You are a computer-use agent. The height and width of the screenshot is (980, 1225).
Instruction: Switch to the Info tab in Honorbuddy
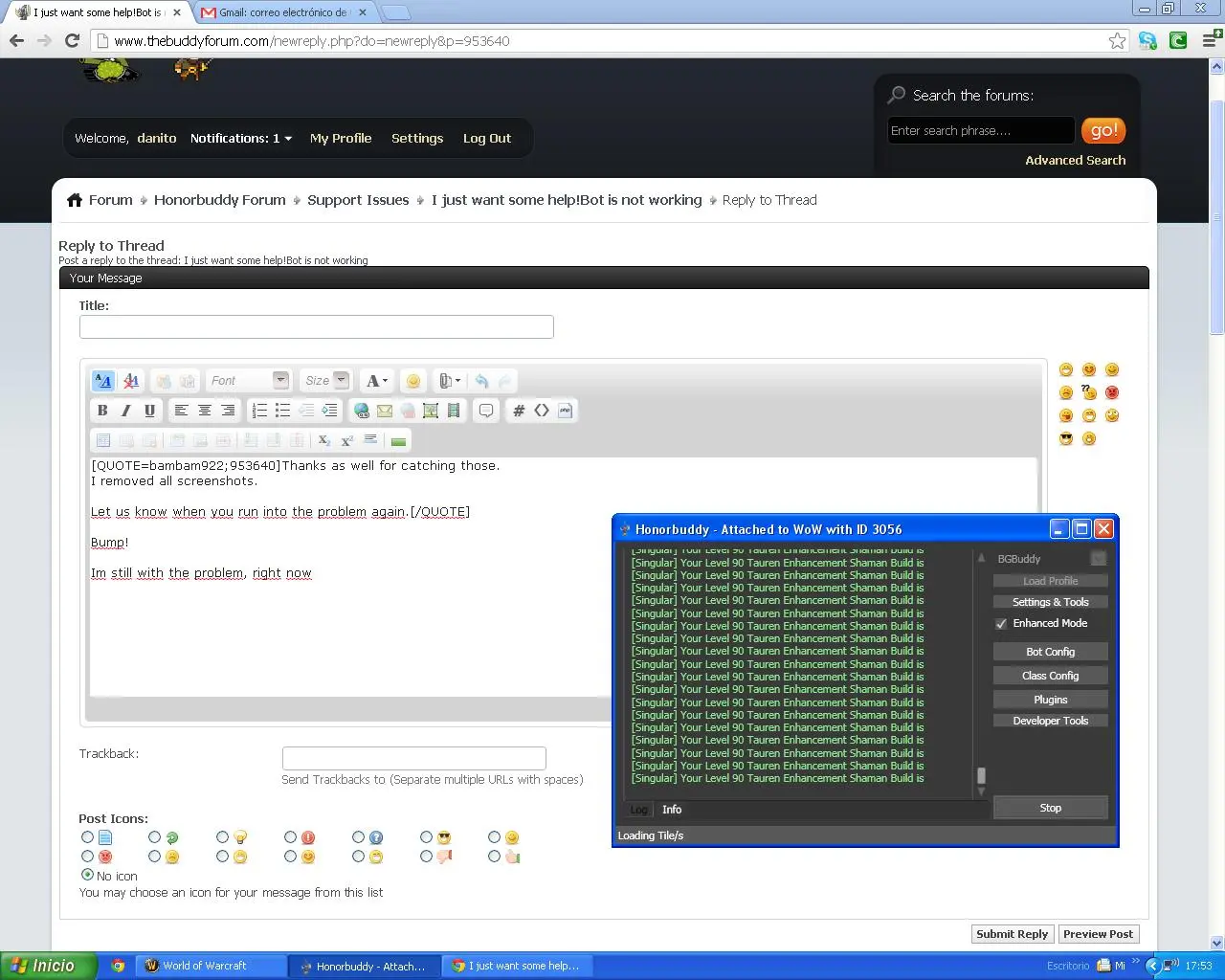pyautogui.click(x=672, y=810)
